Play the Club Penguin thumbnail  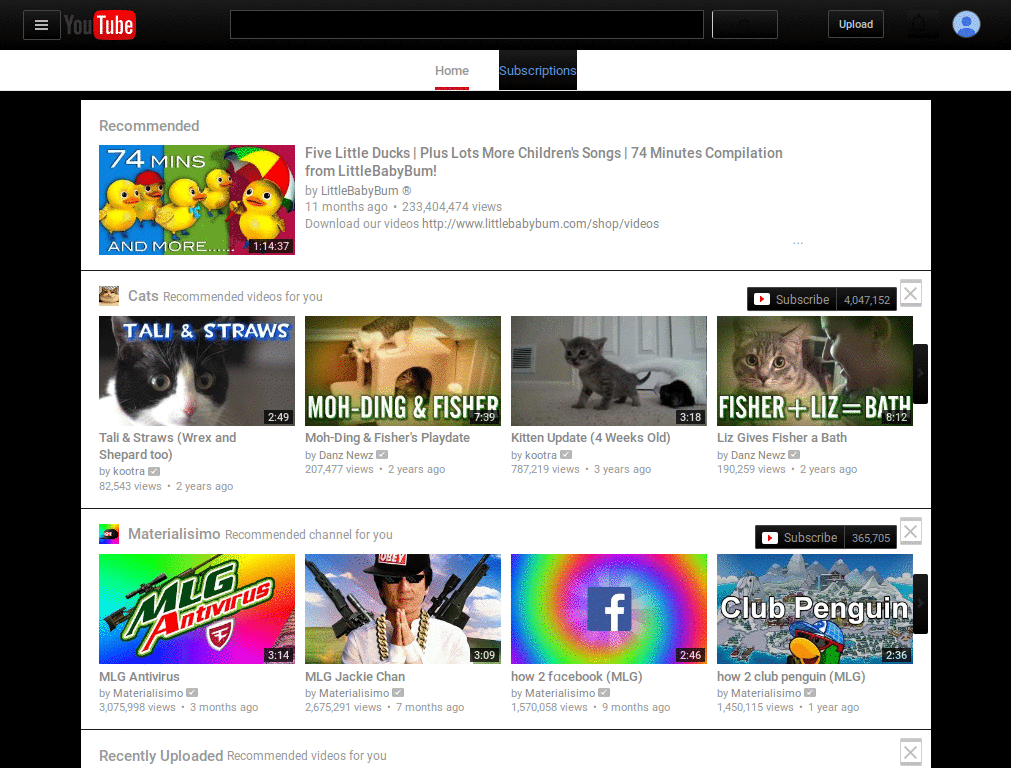click(x=814, y=609)
